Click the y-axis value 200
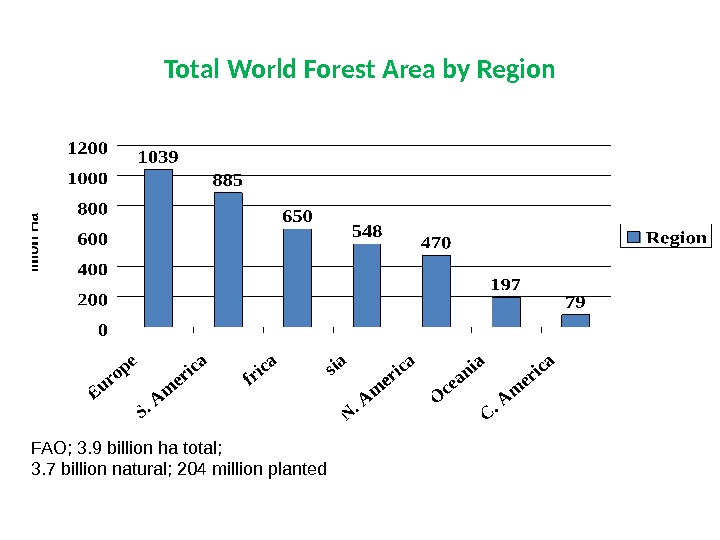Viewport: 720px width, 540px height. pos(92,299)
